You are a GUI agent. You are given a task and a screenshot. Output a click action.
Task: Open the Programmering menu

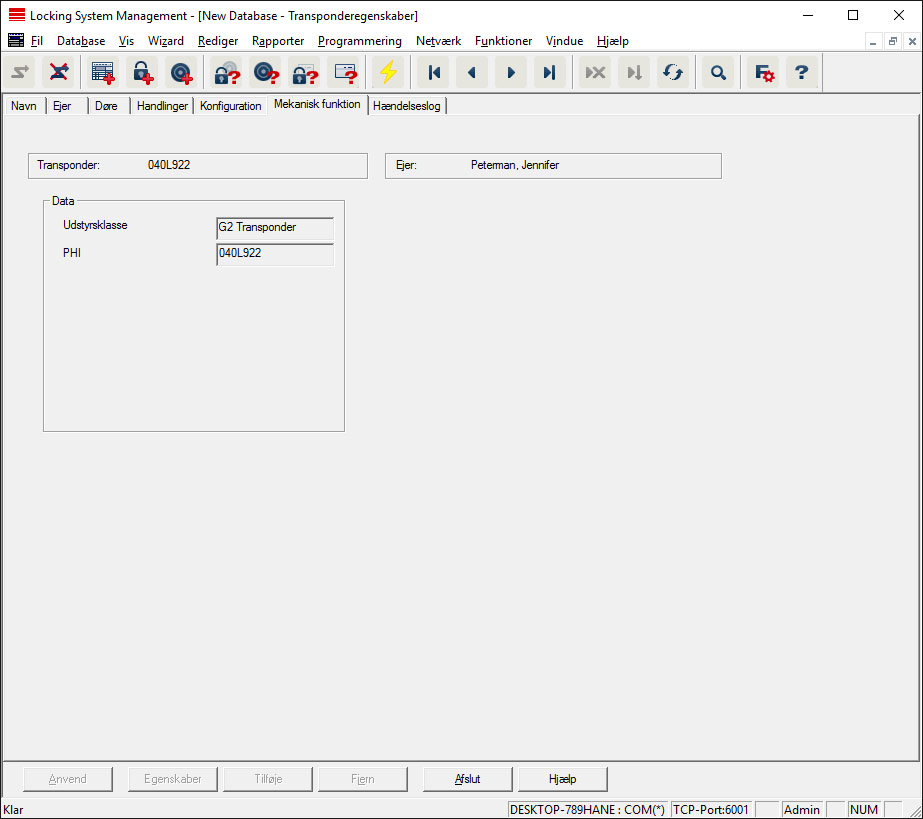[x=359, y=41]
